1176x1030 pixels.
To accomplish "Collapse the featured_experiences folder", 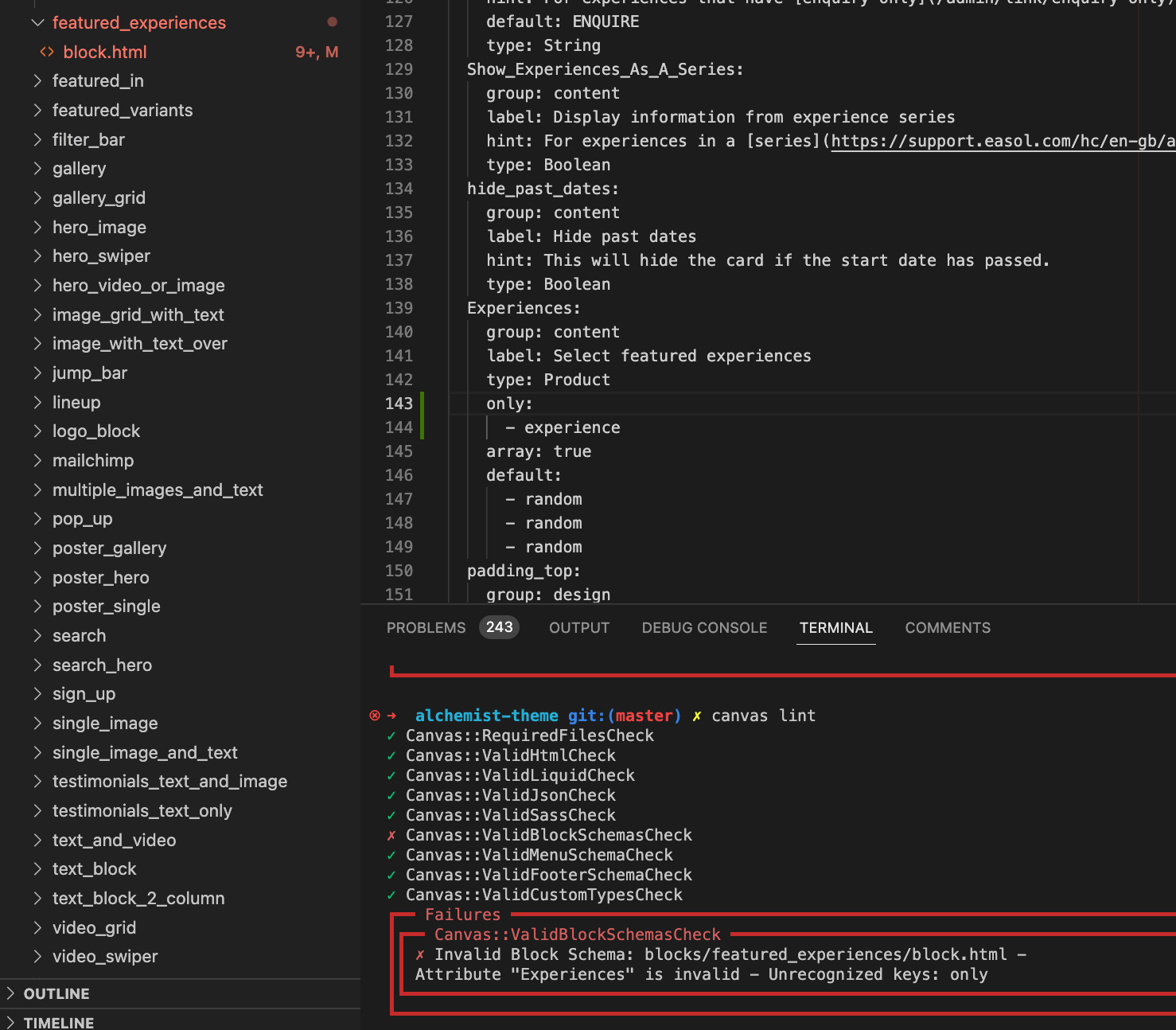I will point(37,22).
